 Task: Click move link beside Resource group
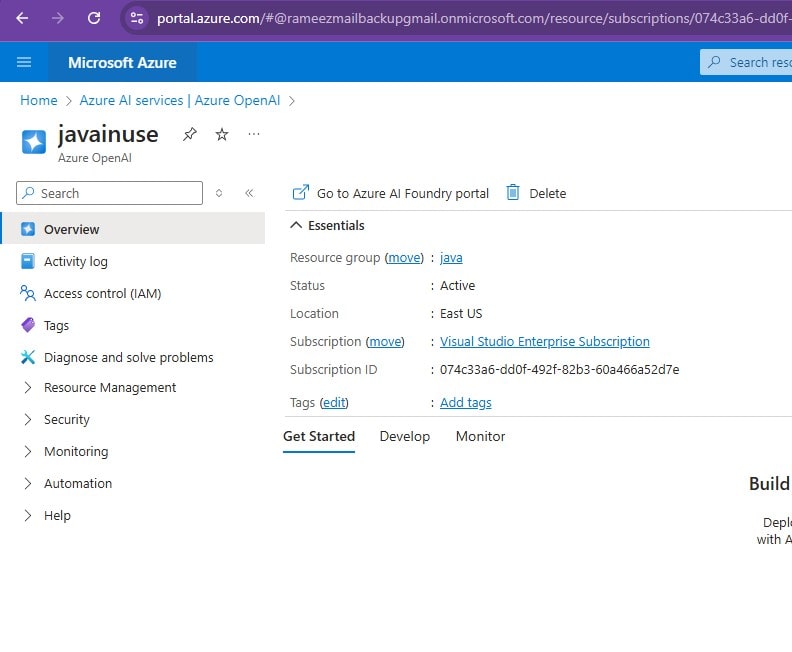(x=404, y=258)
